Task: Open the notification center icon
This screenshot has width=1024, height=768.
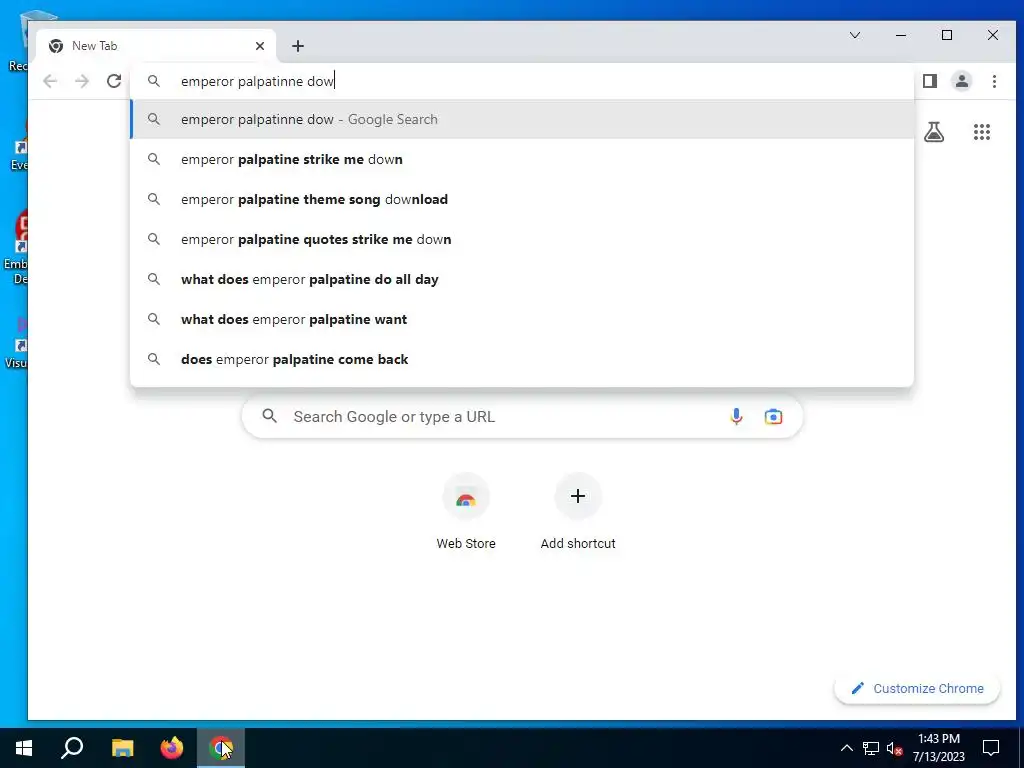Action: [991, 748]
